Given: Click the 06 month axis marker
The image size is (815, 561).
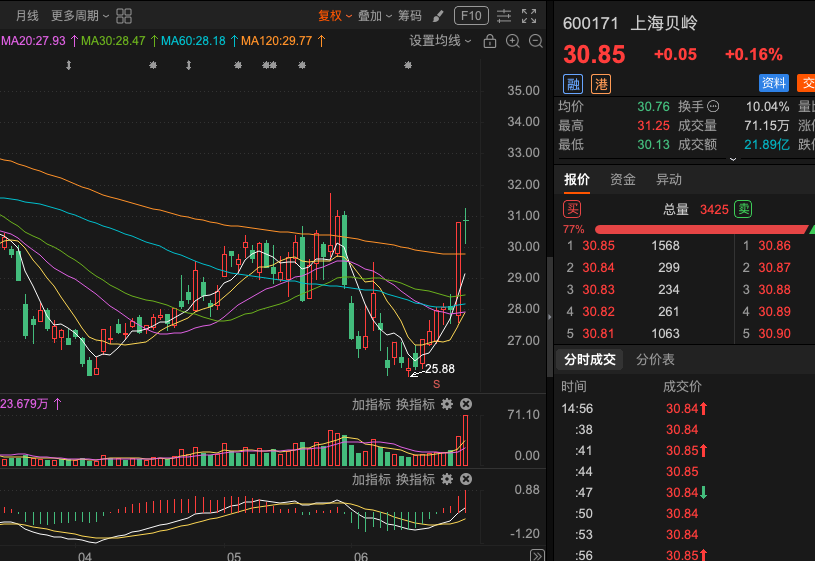Looking at the screenshot, I should click(x=361, y=556).
